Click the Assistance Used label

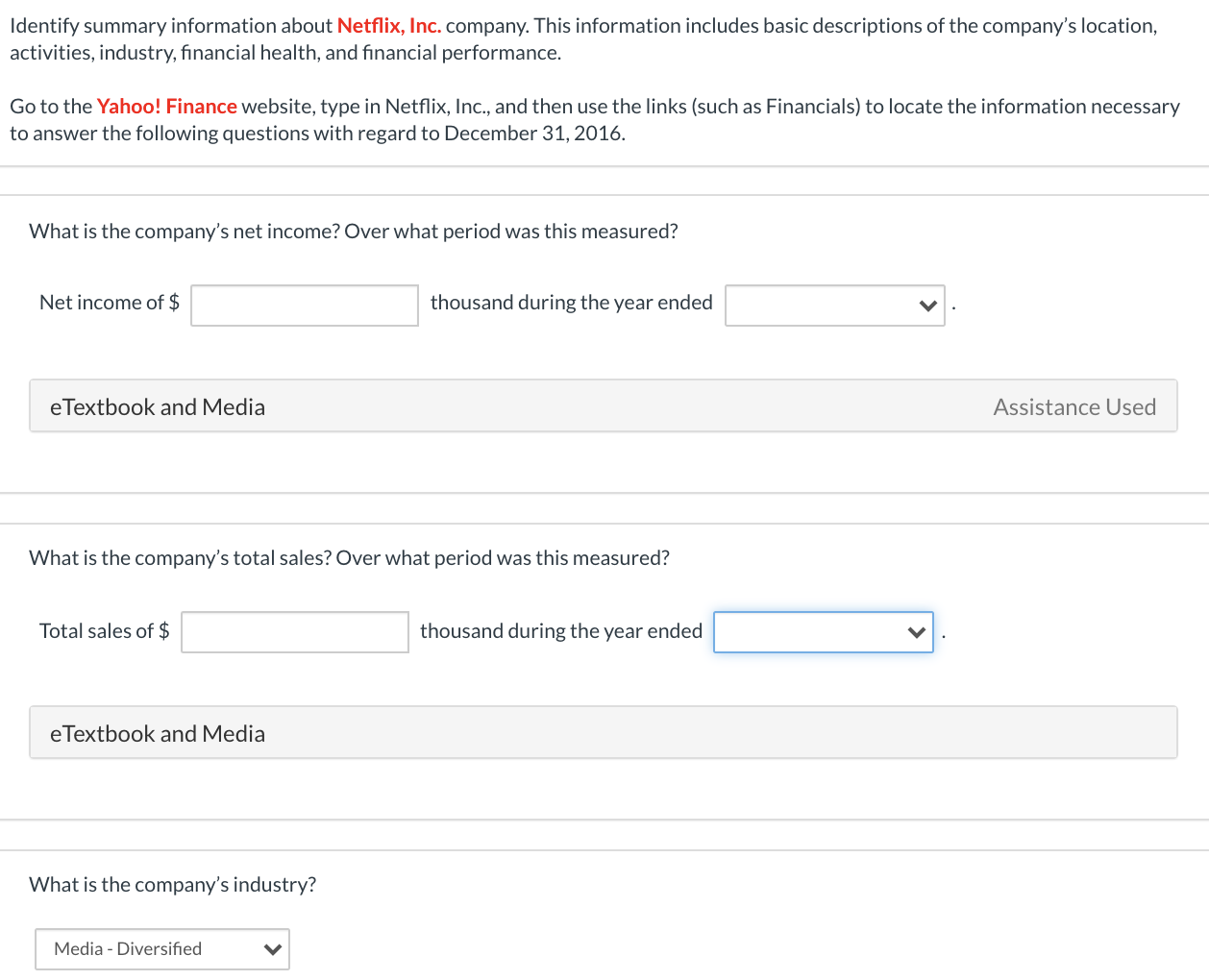(1074, 407)
